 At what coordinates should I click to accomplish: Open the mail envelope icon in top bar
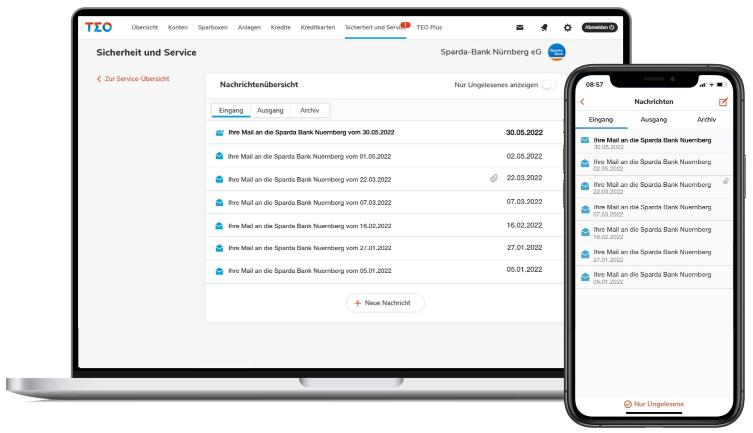[520, 28]
